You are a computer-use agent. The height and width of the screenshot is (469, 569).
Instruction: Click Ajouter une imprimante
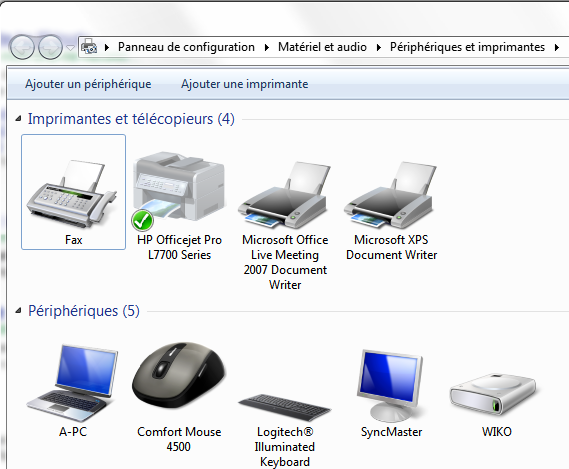(x=245, y=84)
